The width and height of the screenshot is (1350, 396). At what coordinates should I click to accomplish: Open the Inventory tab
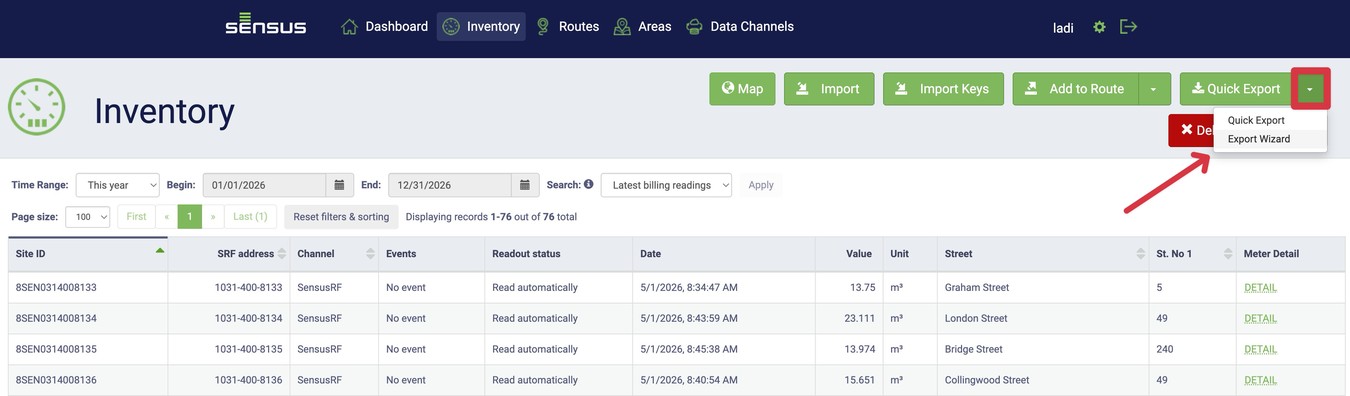click(482, 27)
